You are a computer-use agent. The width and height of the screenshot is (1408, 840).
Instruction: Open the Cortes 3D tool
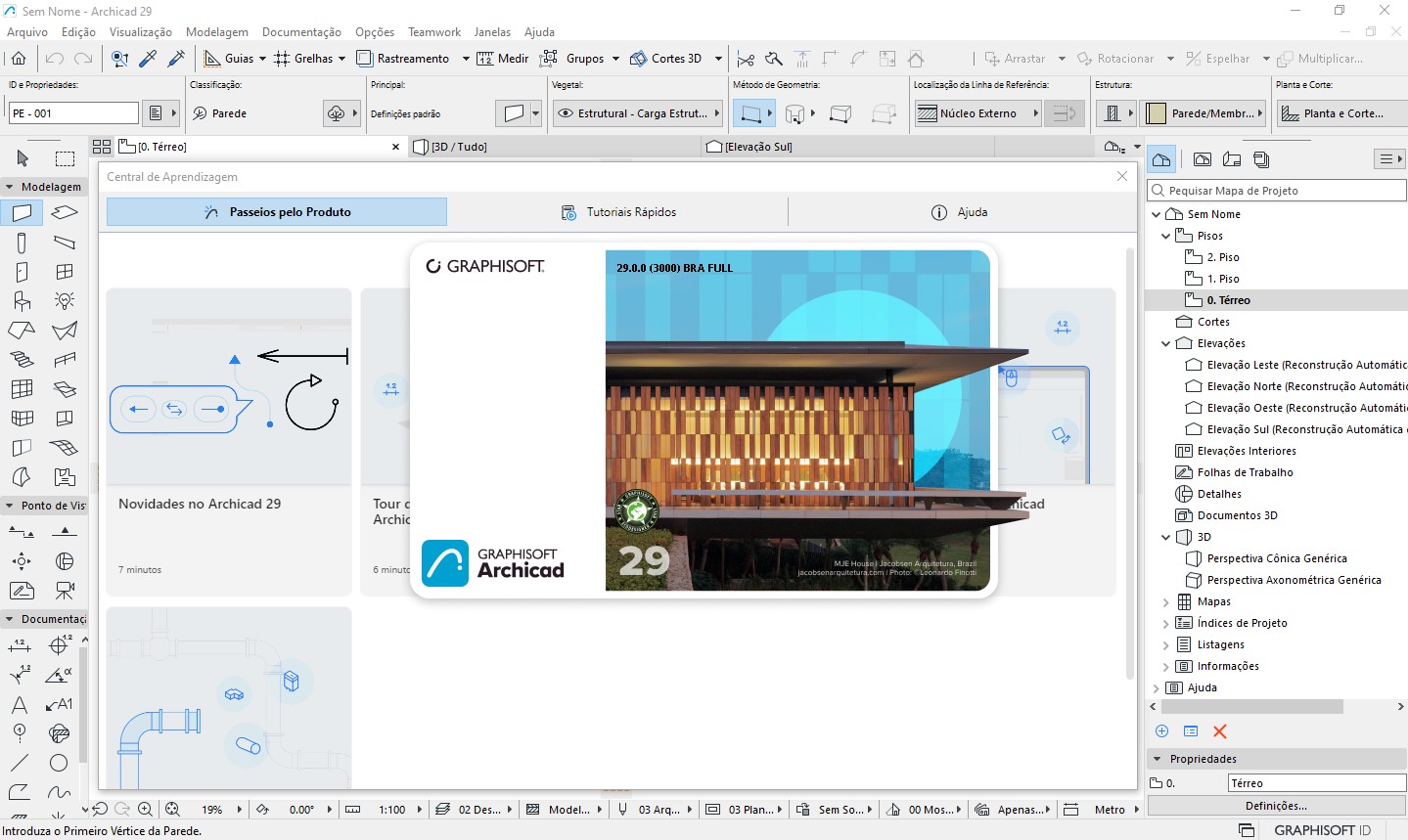pos(666,58)
